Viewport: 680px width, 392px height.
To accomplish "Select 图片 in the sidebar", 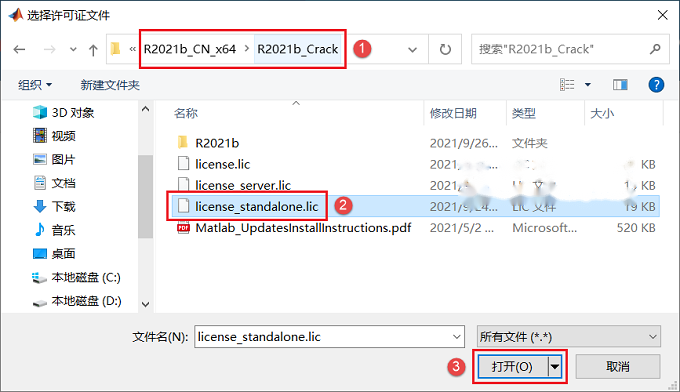I will pyautogui.click(x=54, y=160).
